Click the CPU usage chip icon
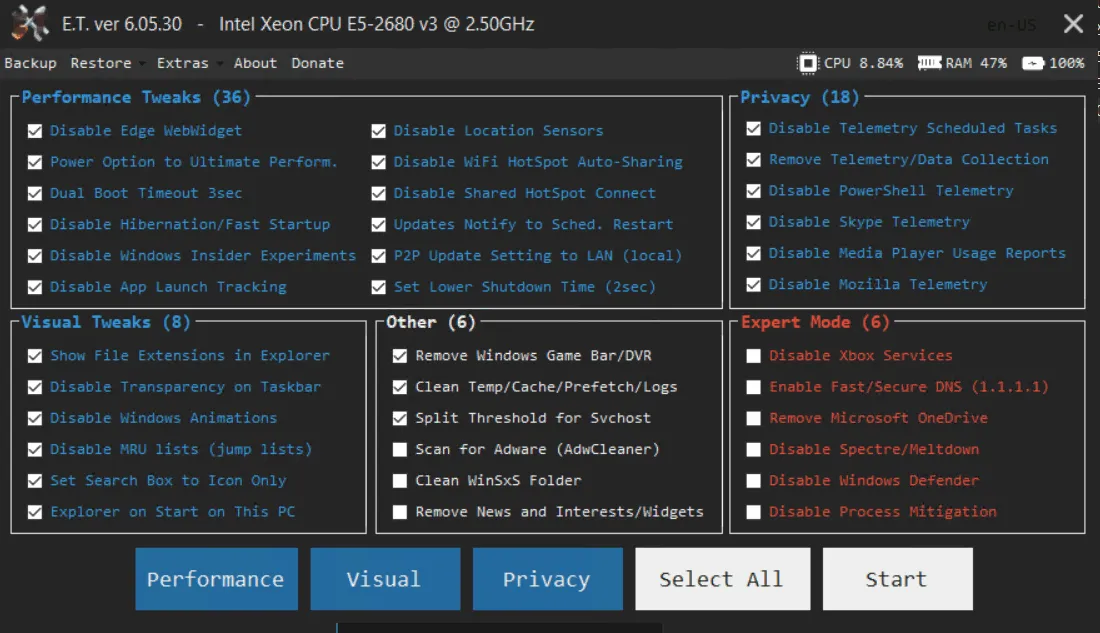Viewport: 1100px width, 633px height. [x=808, y=63]
